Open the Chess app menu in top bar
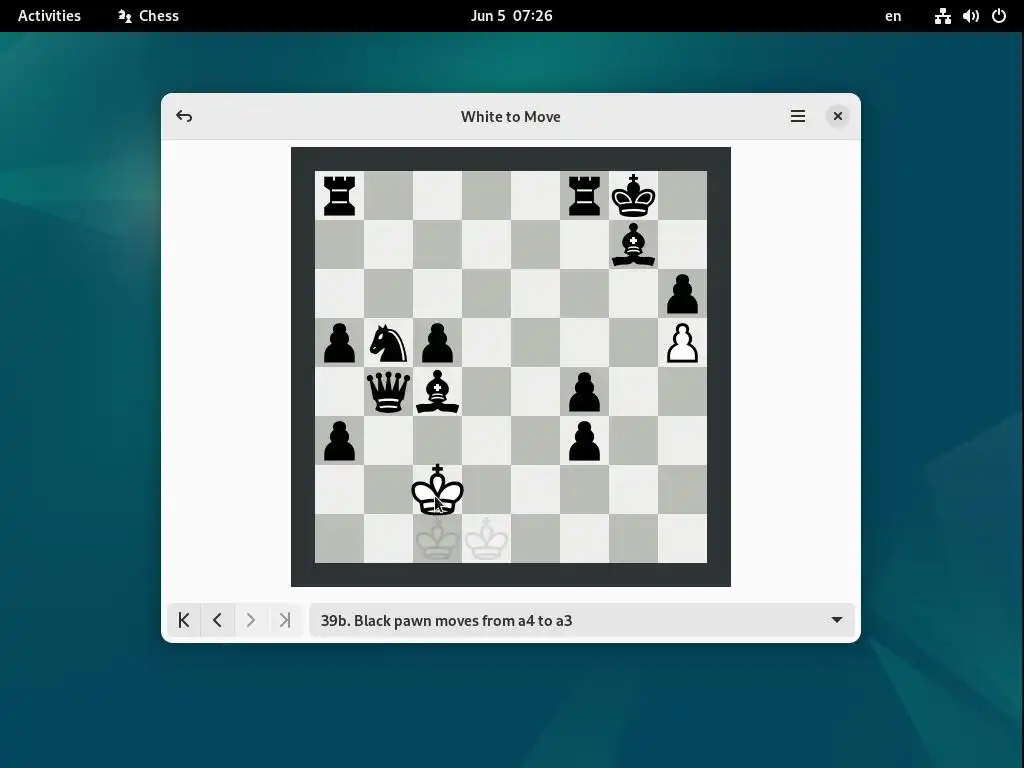The height and width of the screenshot is (768, 1024). tap(148, 16)
